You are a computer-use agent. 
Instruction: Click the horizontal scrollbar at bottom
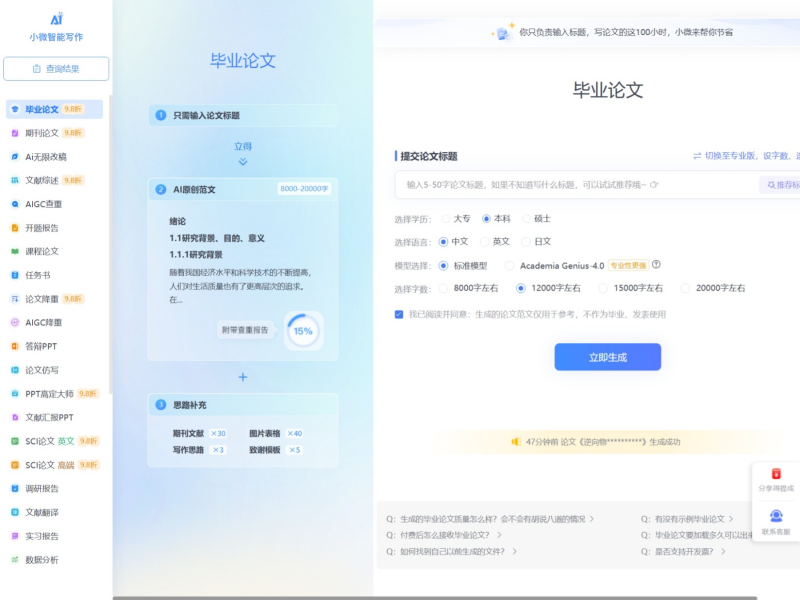click(x=435, y=598)
